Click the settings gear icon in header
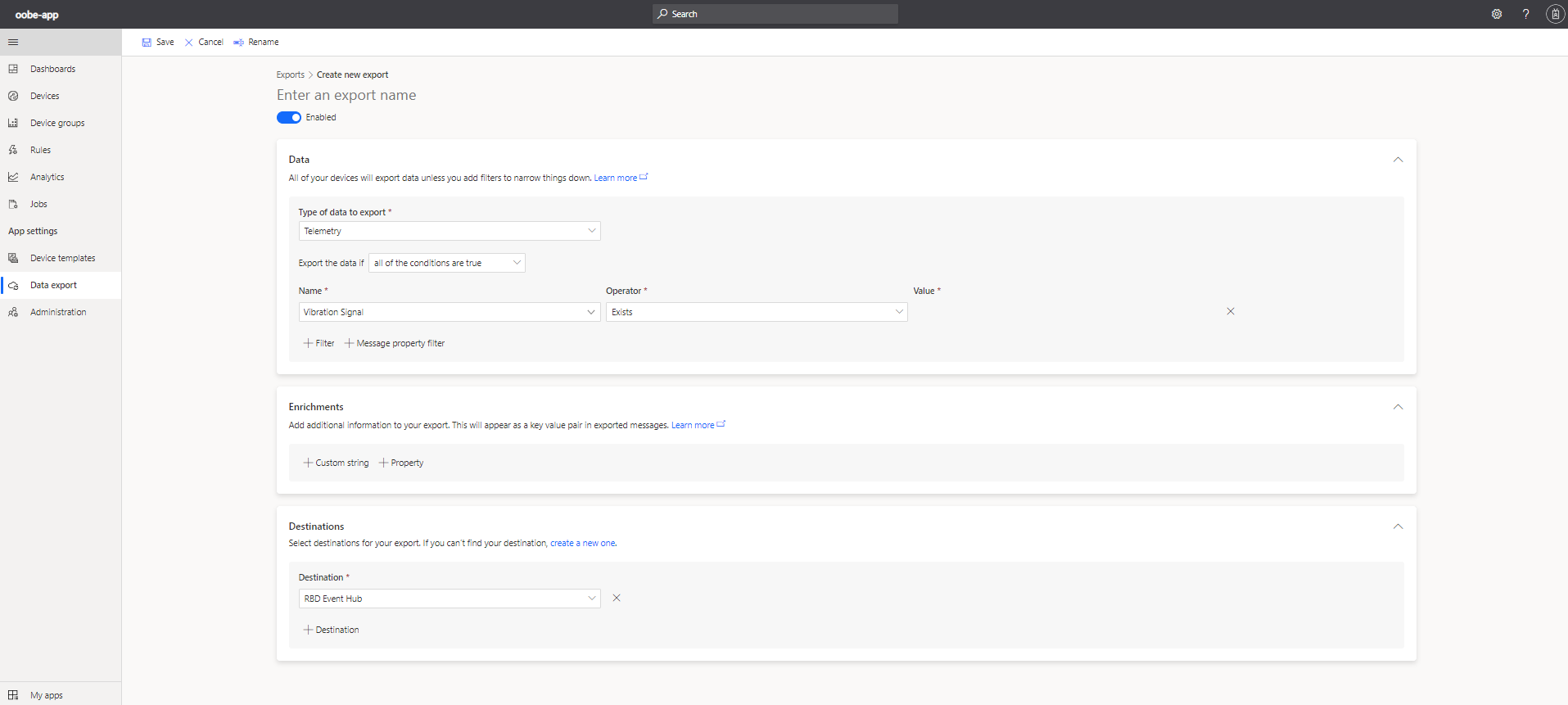The width and height of the screenshot is (1568, 705). (x=1496, y=14)
